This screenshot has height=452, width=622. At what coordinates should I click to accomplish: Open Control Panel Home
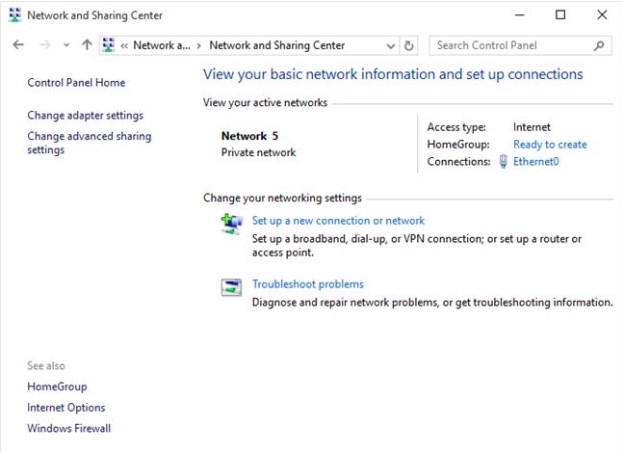76,83
